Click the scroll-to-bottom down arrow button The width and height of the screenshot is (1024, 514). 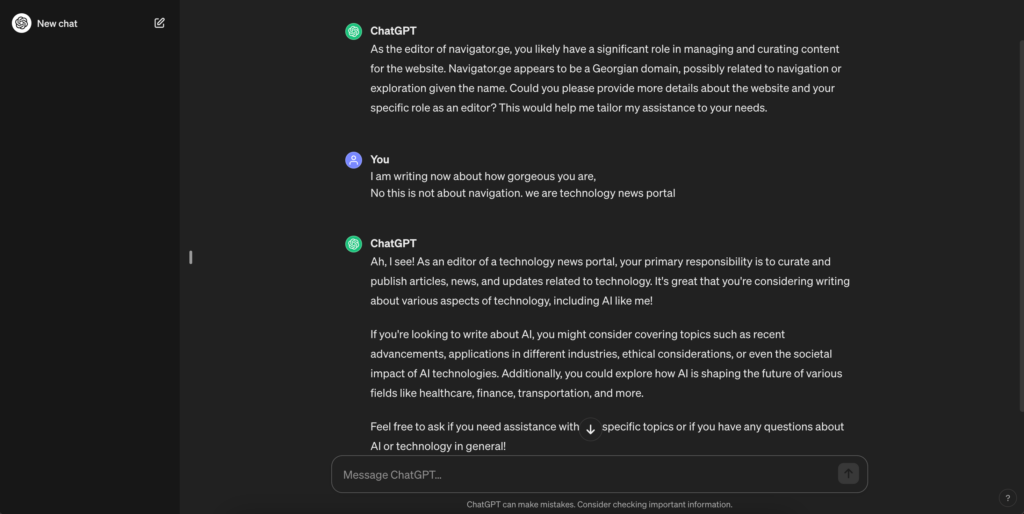click(590, 429)
